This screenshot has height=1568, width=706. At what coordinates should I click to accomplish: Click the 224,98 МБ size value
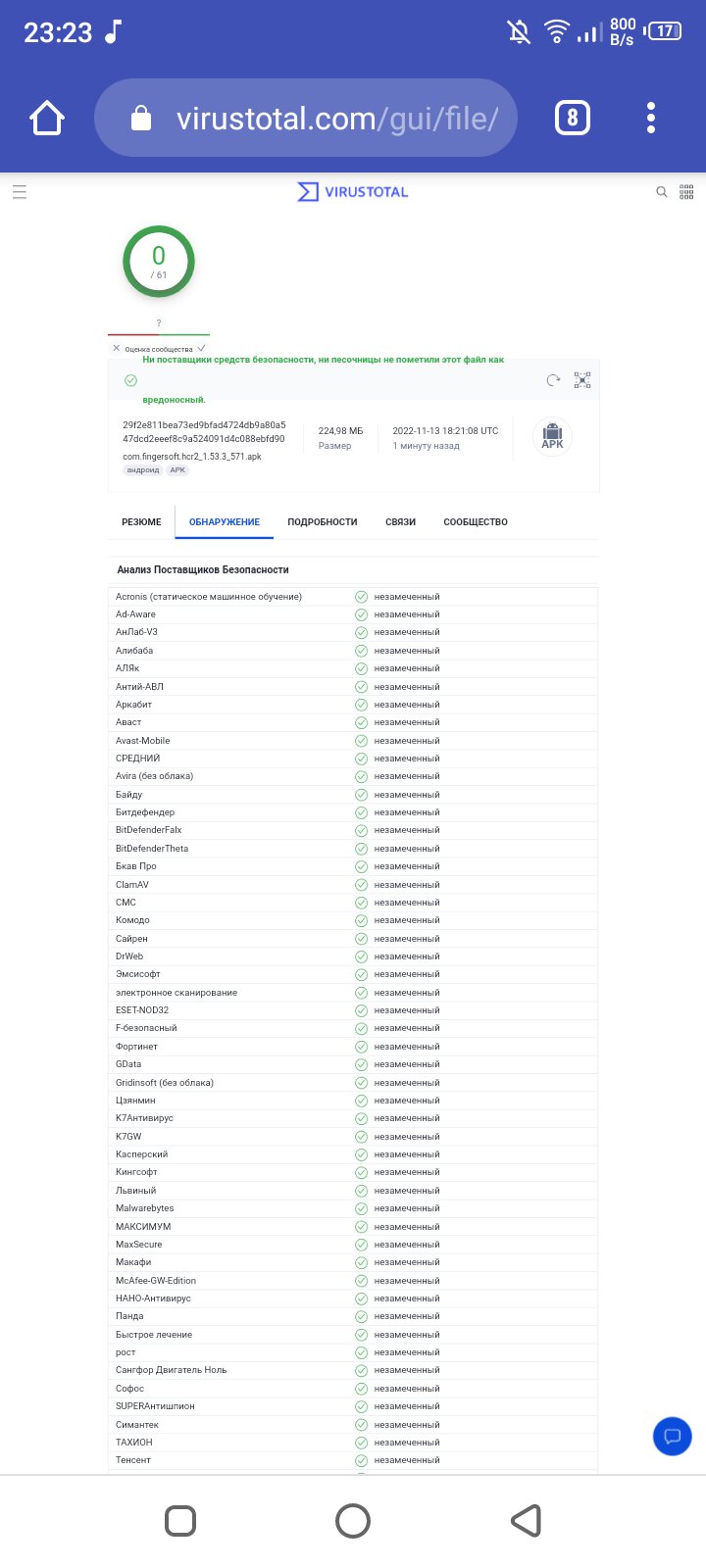point(340,431)
